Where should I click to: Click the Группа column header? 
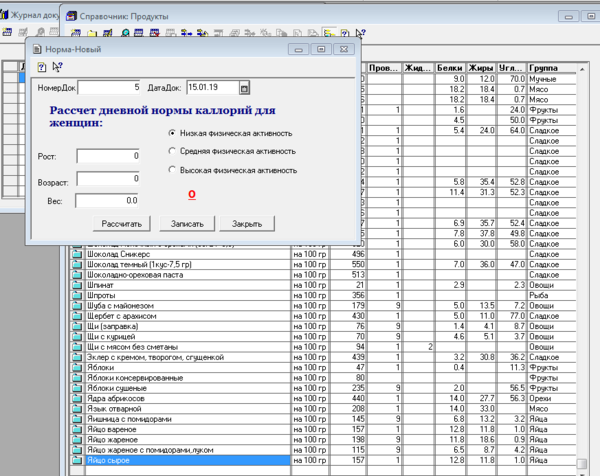click(x=551, y=68)
